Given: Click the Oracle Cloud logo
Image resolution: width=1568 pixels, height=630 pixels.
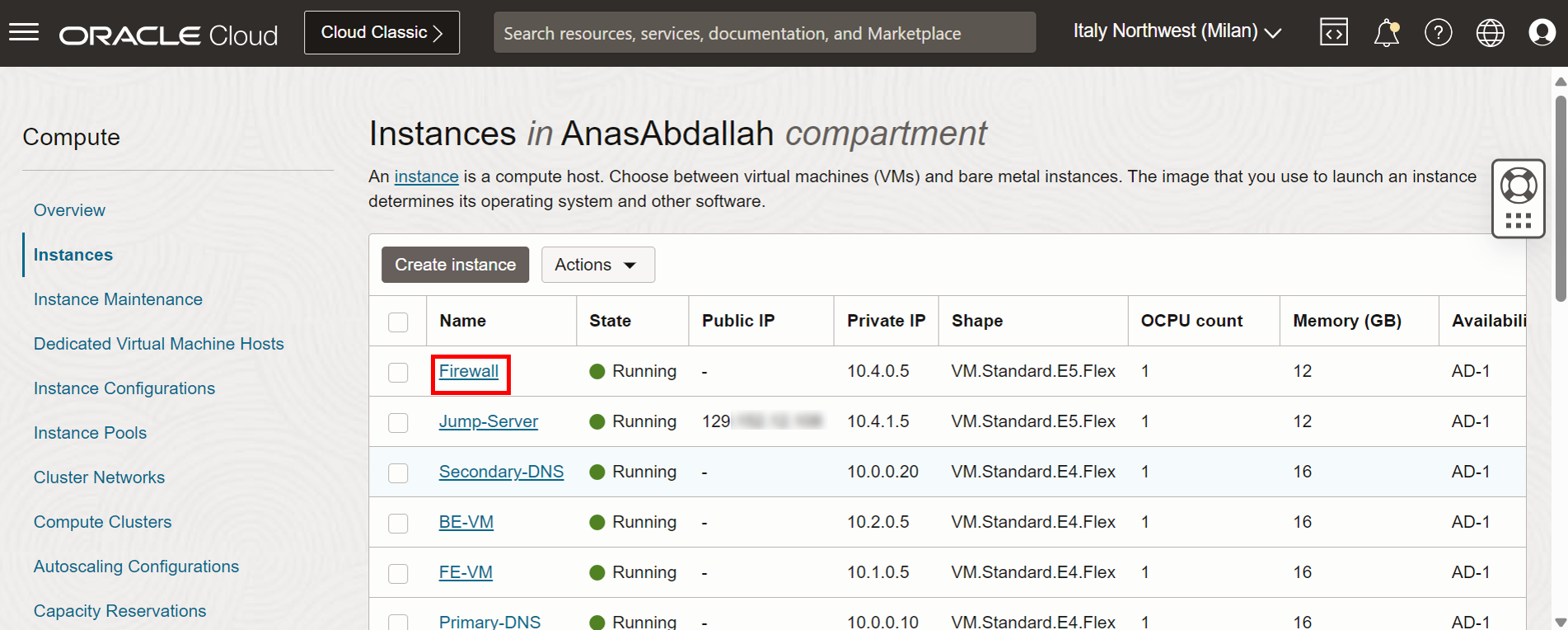Looking at the screenshot, I should click(169, 35).
